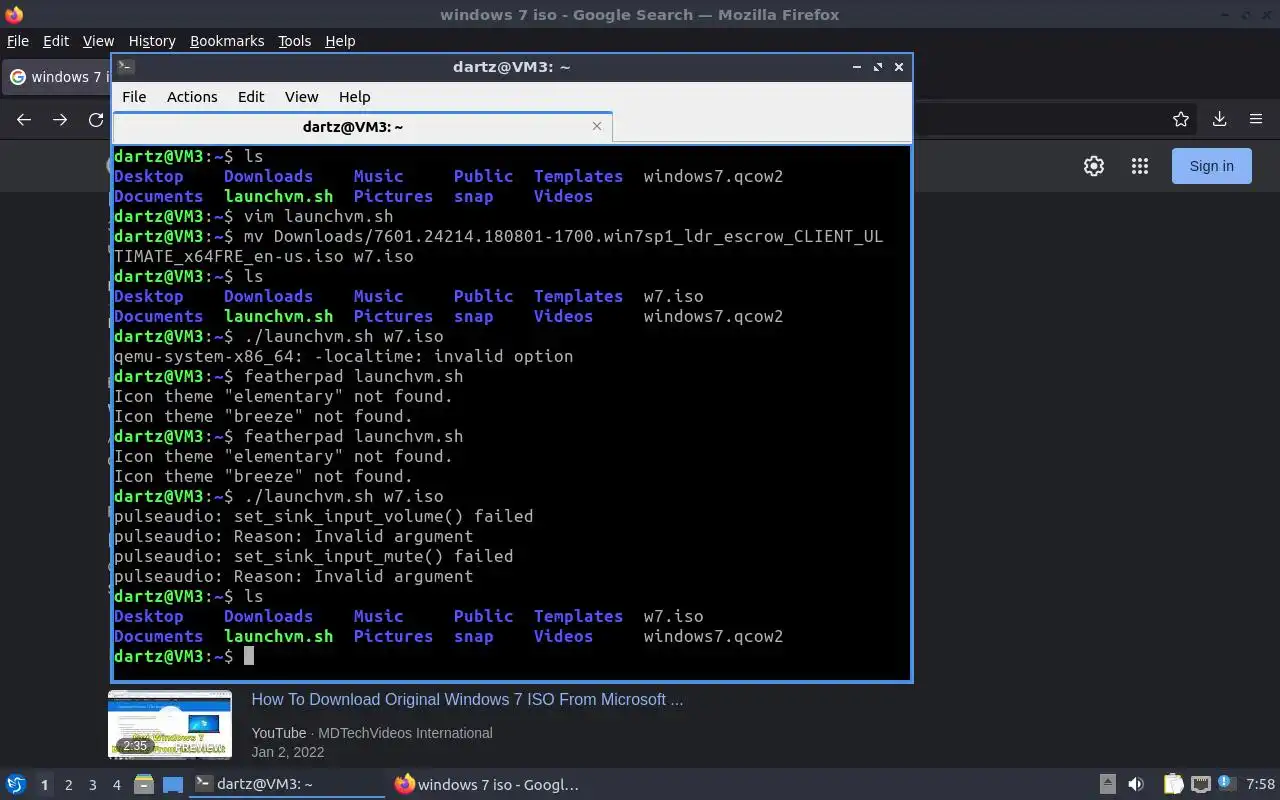Switch to workspace 4 in the panel

click(117, 785)
